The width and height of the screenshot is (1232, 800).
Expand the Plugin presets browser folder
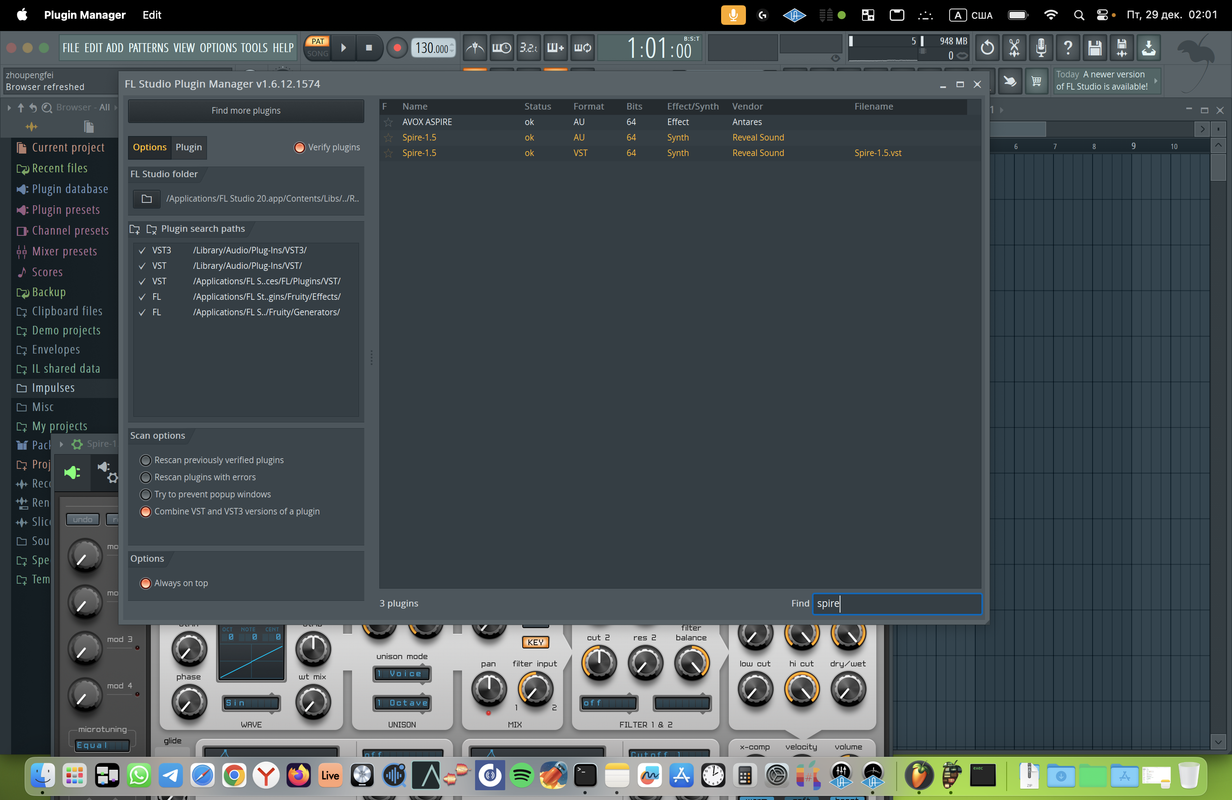tap(66, 210)
